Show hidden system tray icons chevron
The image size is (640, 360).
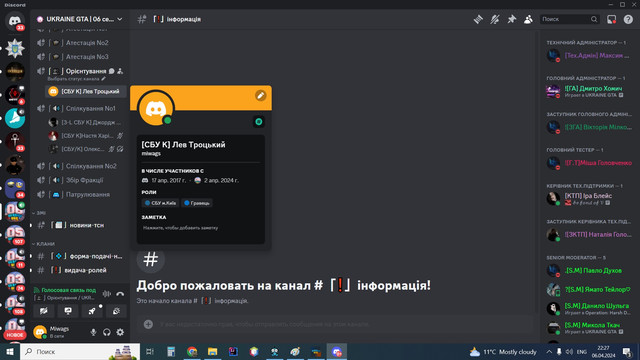click(x=549, y=351)
